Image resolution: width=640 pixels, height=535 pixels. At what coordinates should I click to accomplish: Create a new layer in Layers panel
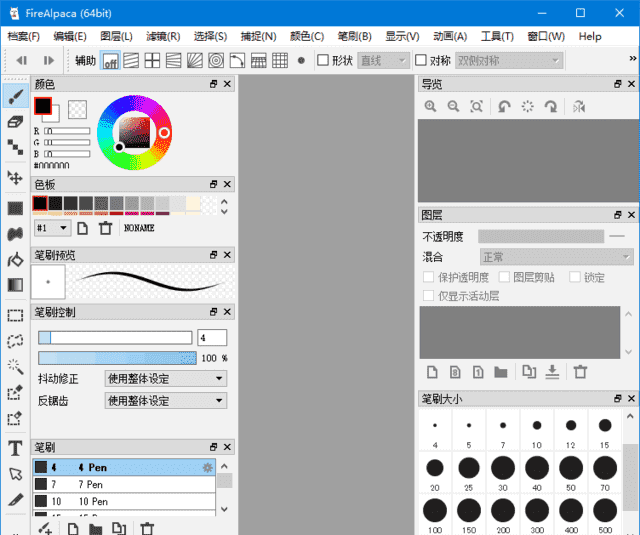(x=432, y=372)
